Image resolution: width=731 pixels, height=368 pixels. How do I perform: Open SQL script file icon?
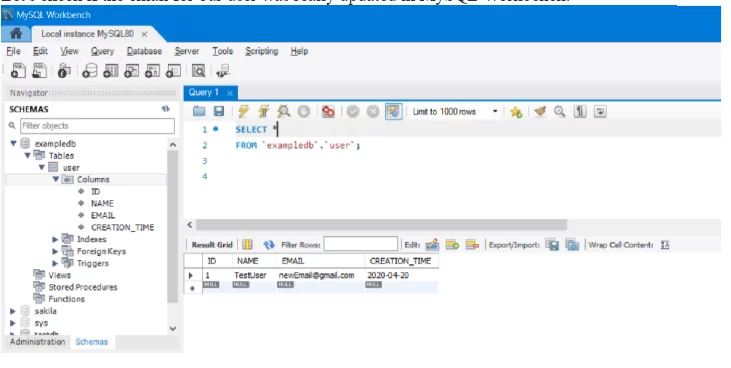click(x=39, y=70)
